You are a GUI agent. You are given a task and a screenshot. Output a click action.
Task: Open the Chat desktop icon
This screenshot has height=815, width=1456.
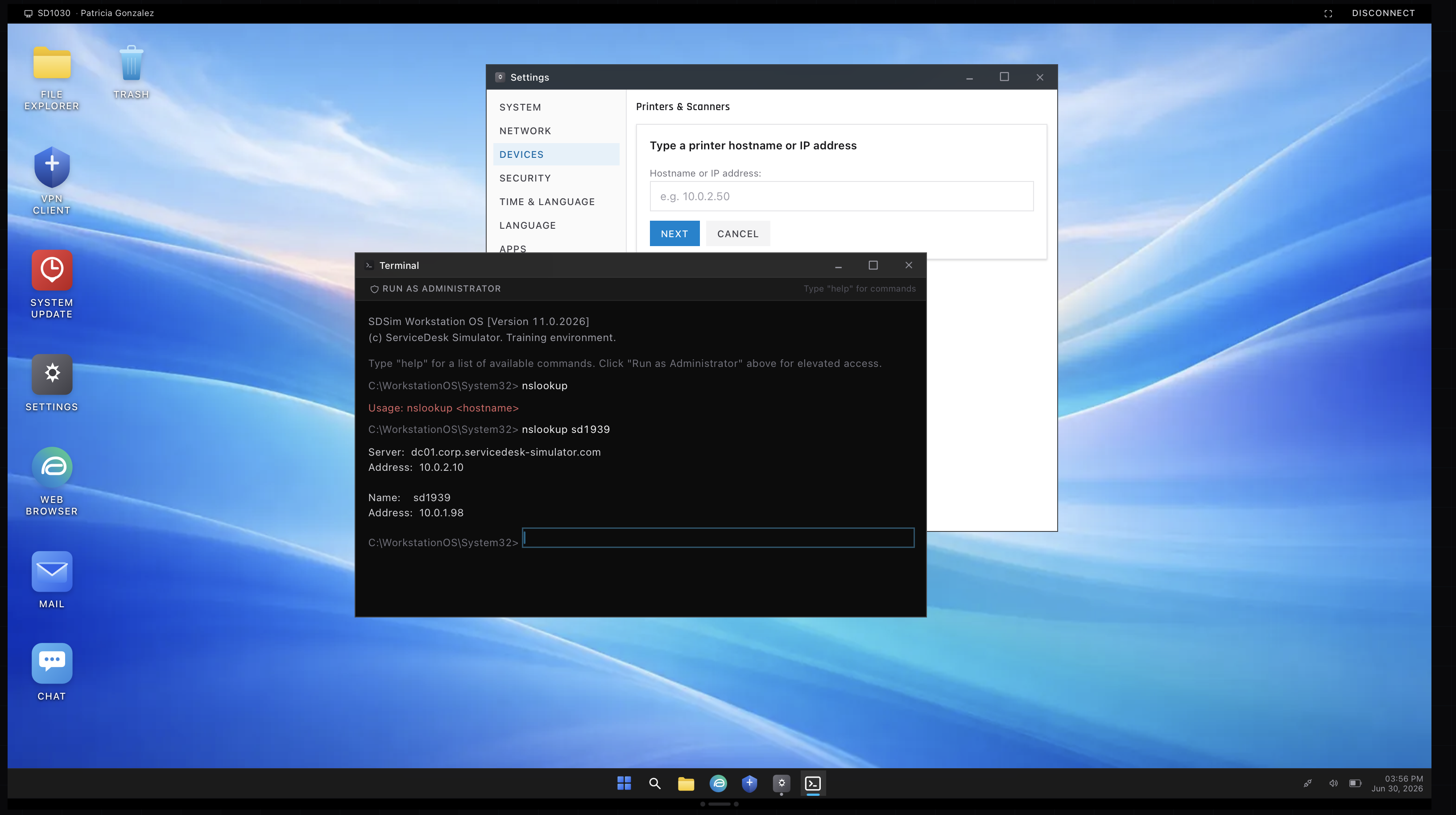[51, 673]
